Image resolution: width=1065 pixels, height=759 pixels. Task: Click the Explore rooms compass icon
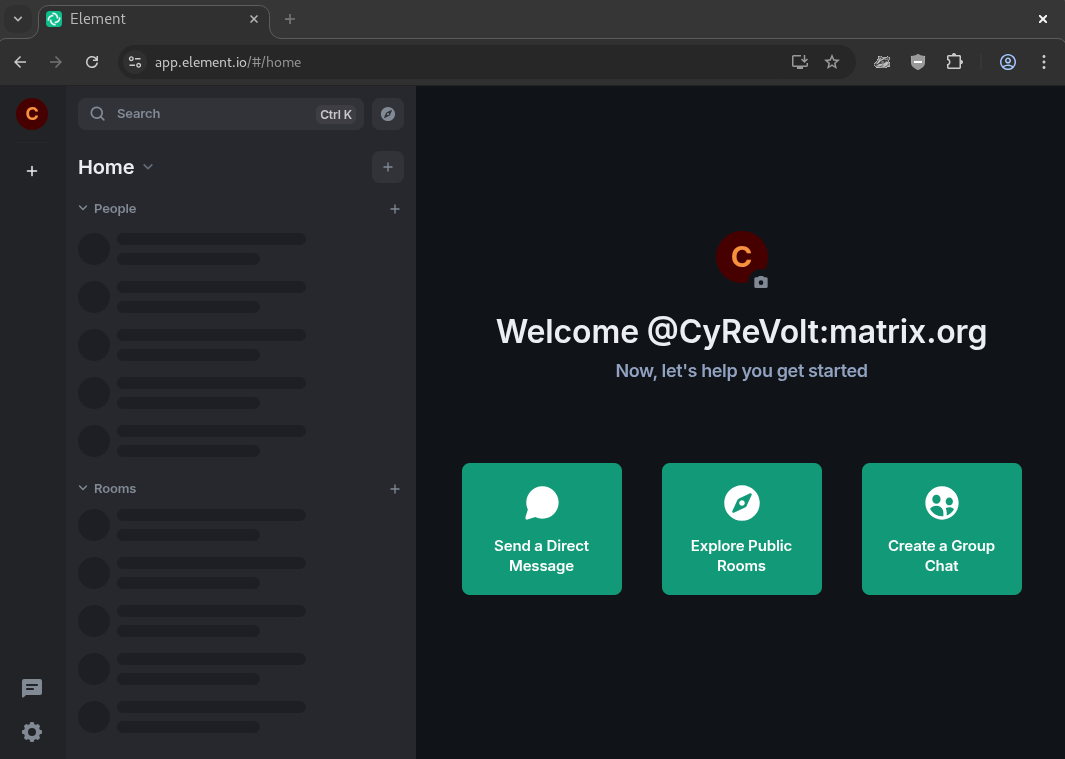click(388, 113)
